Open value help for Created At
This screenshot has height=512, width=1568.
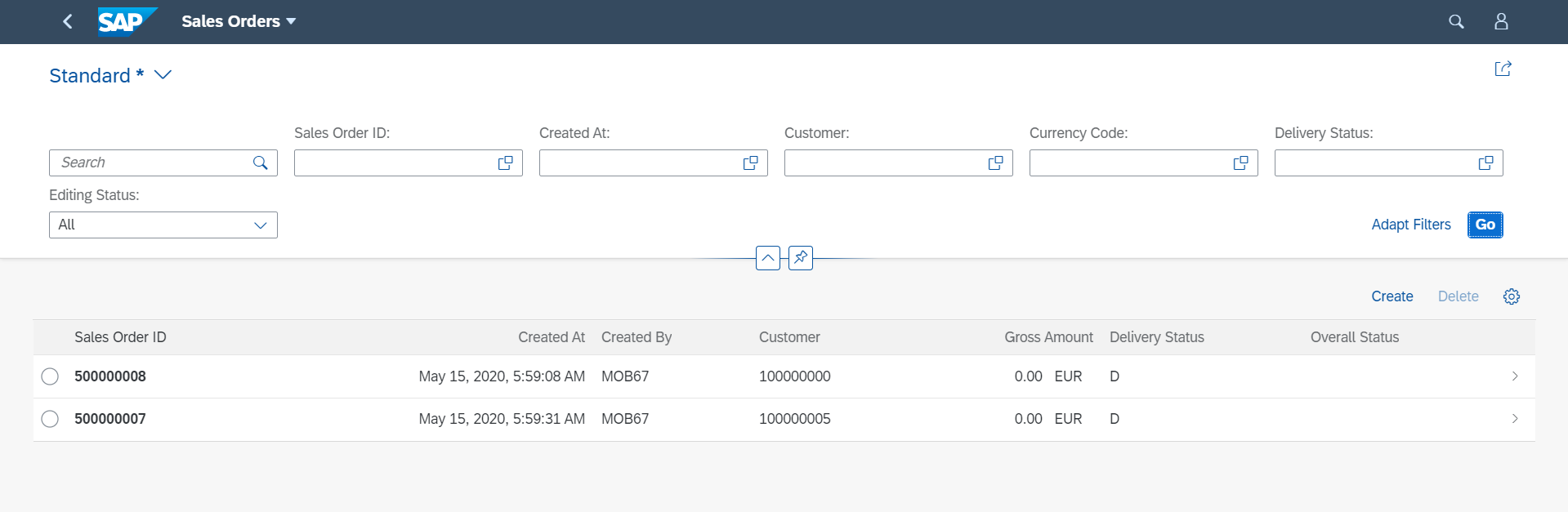[751, 163]
